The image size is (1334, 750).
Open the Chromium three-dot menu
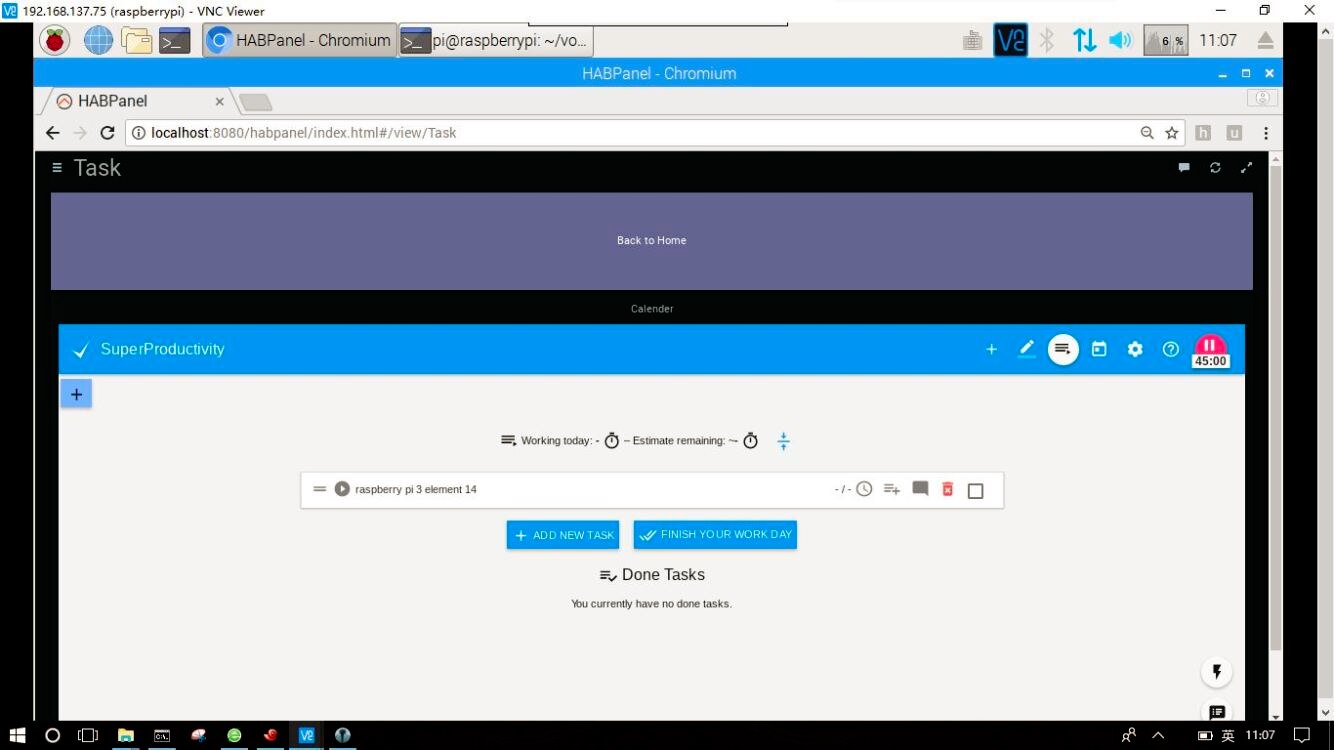pyautogui.click(x=1266, y=133)
